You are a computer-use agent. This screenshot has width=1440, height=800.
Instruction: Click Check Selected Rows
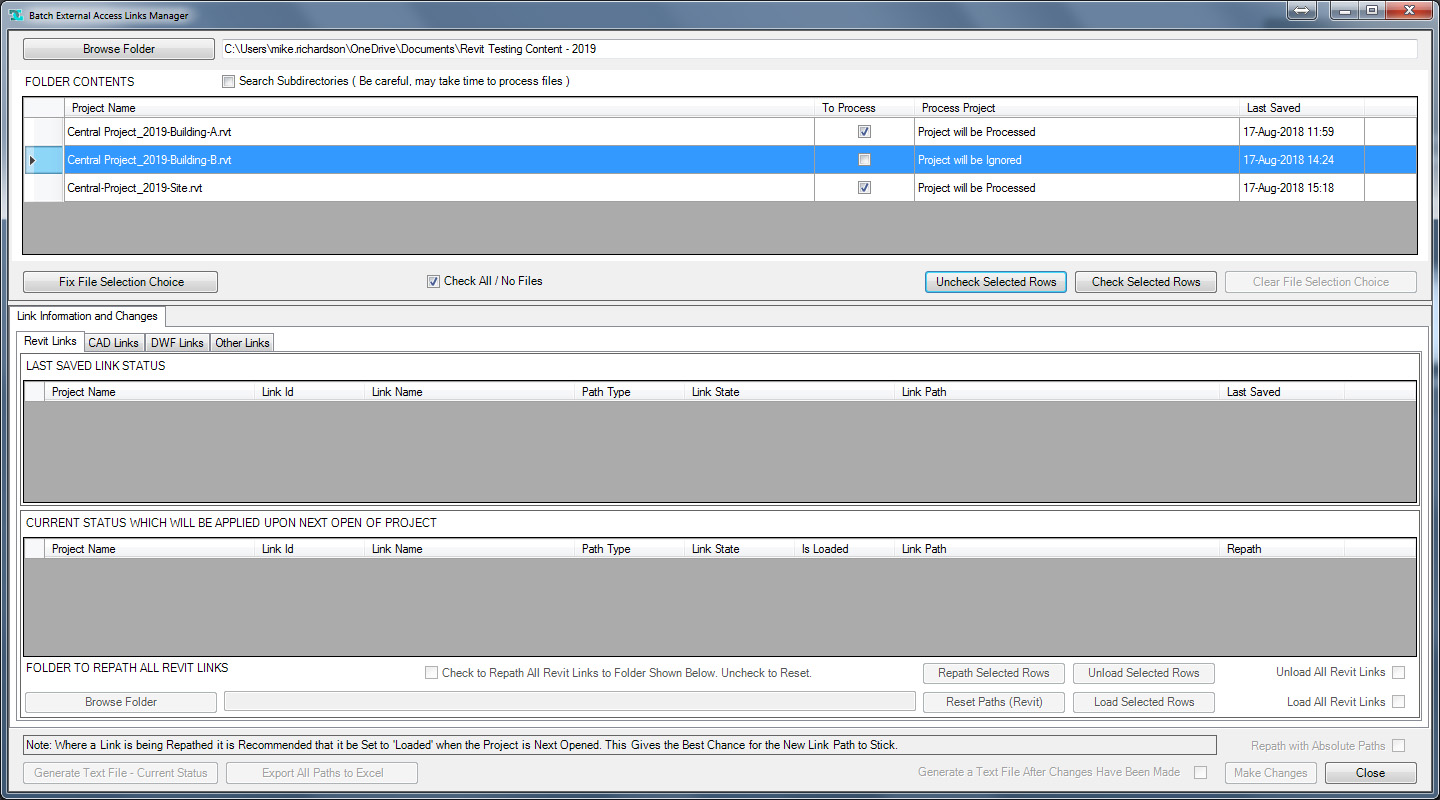click(1145, 281)
